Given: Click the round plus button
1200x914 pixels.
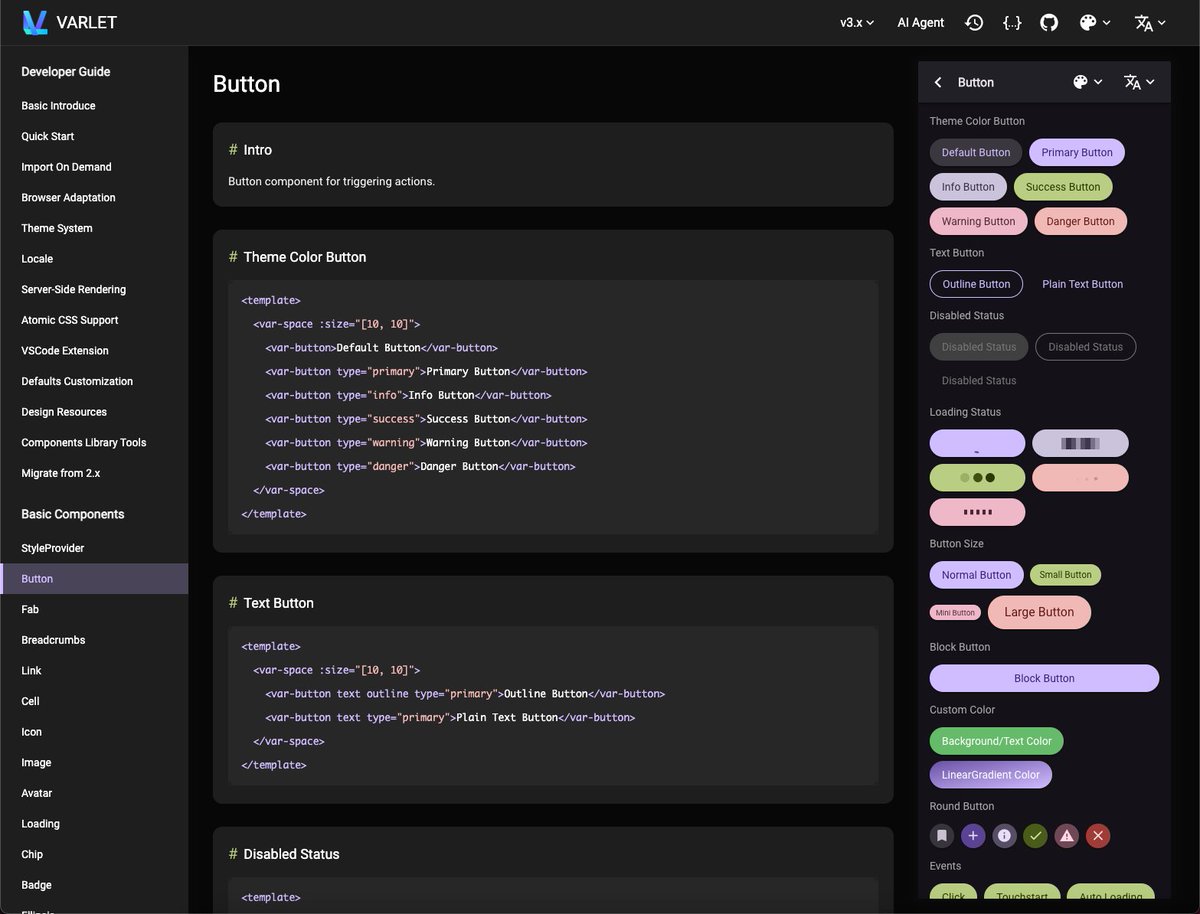Looking at the screenshot, I should [973, 836].
